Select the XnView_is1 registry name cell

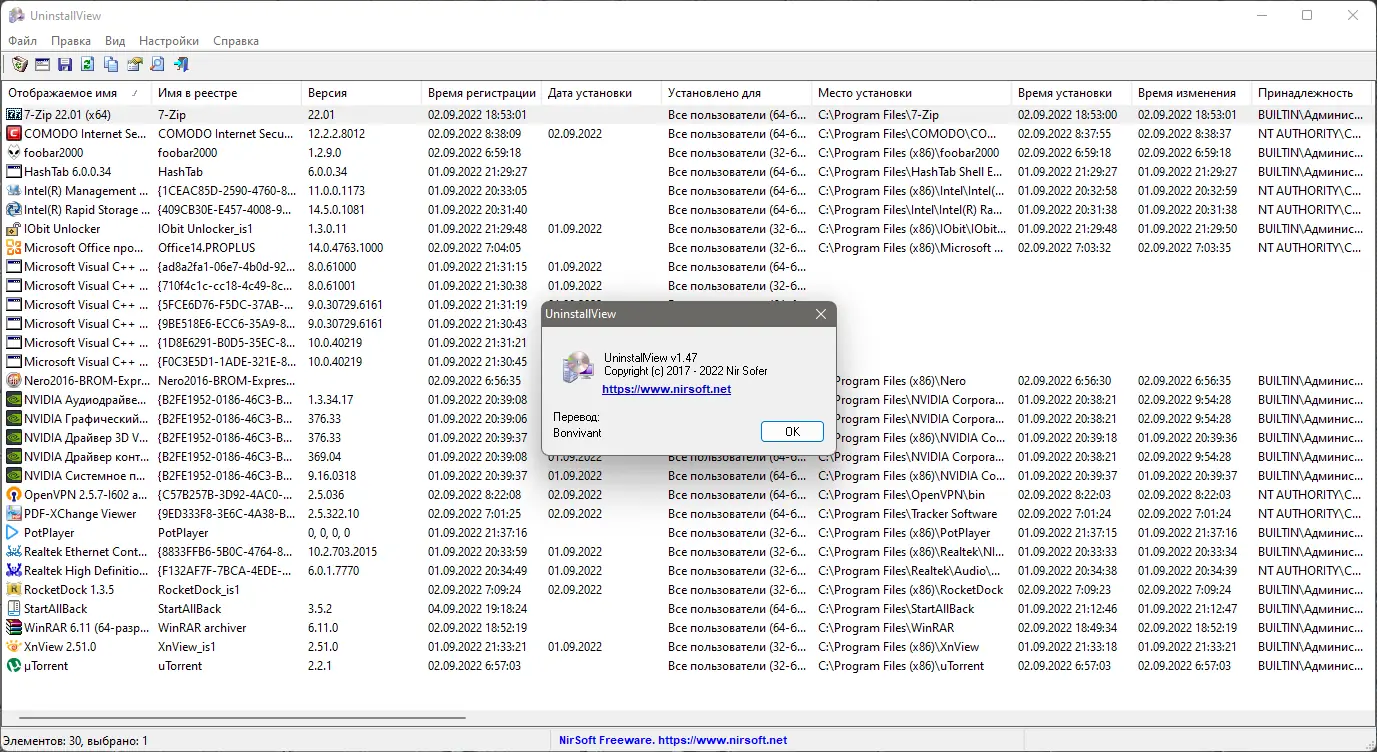[x=187, y=647]
